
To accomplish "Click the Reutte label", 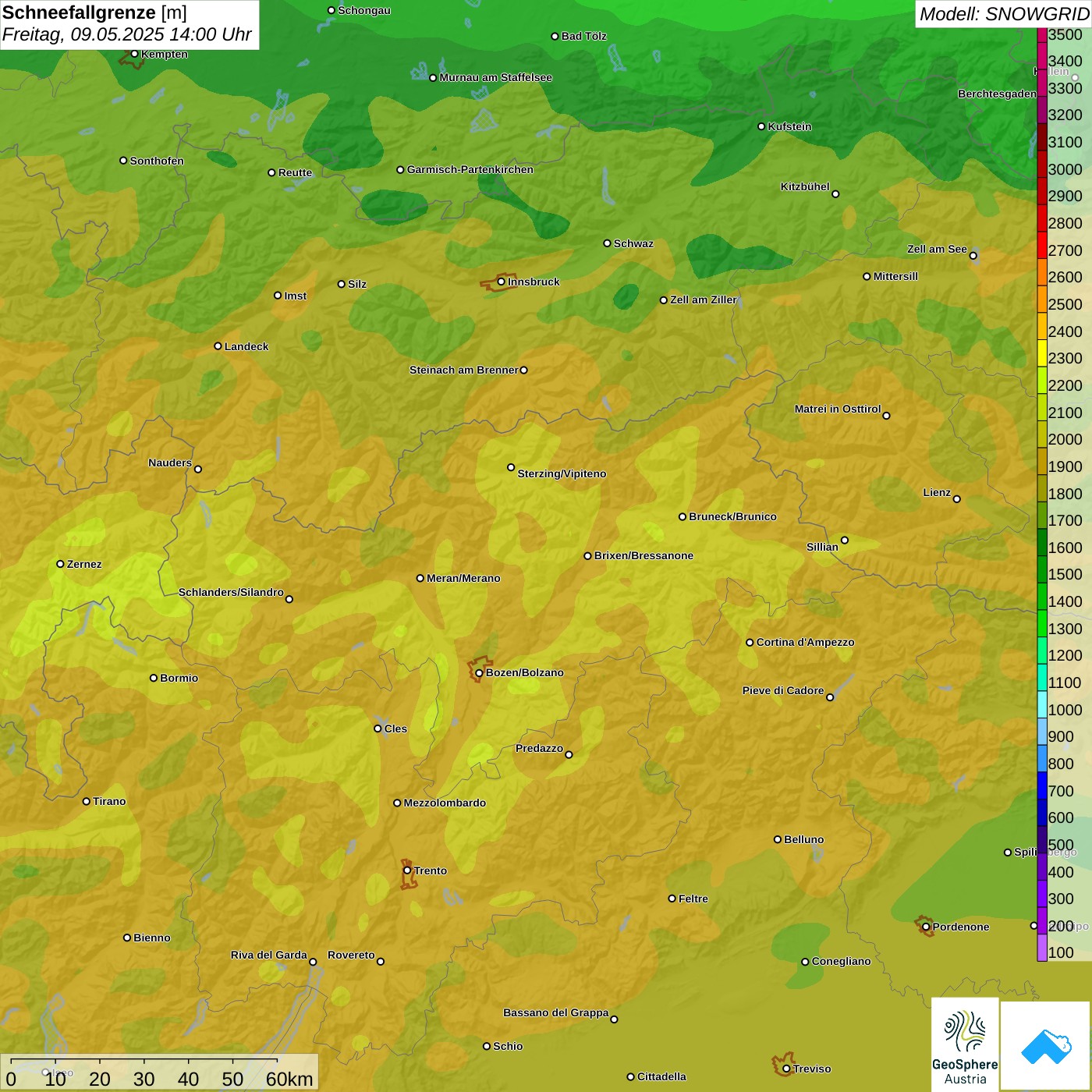I will [295, 172].
